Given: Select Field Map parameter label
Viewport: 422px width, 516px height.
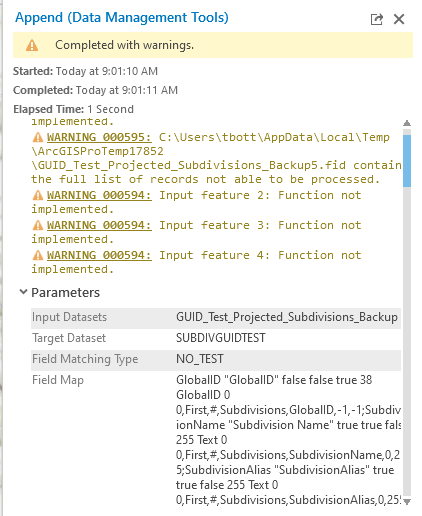Looking at the screenshot, I should pyautogui.click(x=58, y=380).
